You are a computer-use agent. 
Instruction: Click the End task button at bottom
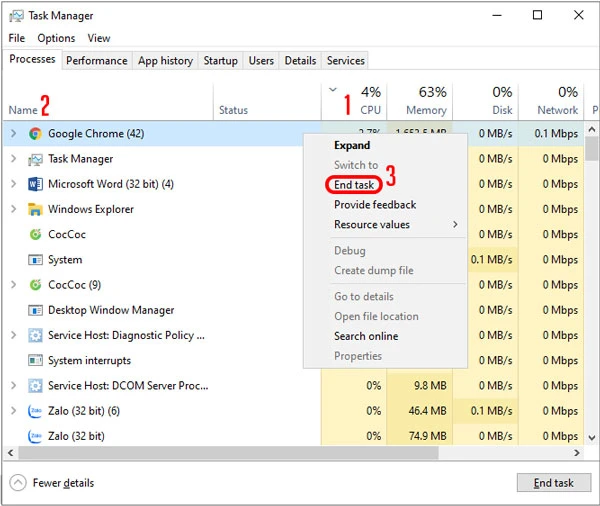pos(554,483)
